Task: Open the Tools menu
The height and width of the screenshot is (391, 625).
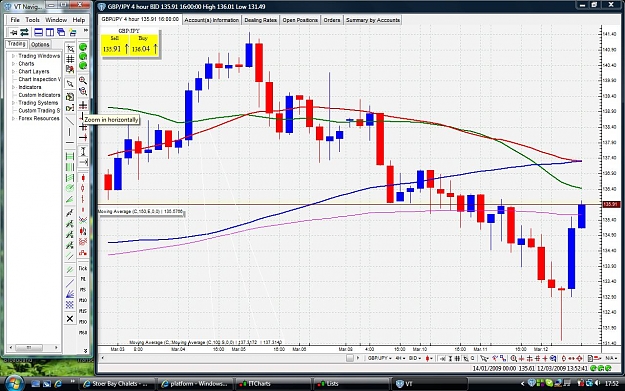Action: (x=32, y=20)
